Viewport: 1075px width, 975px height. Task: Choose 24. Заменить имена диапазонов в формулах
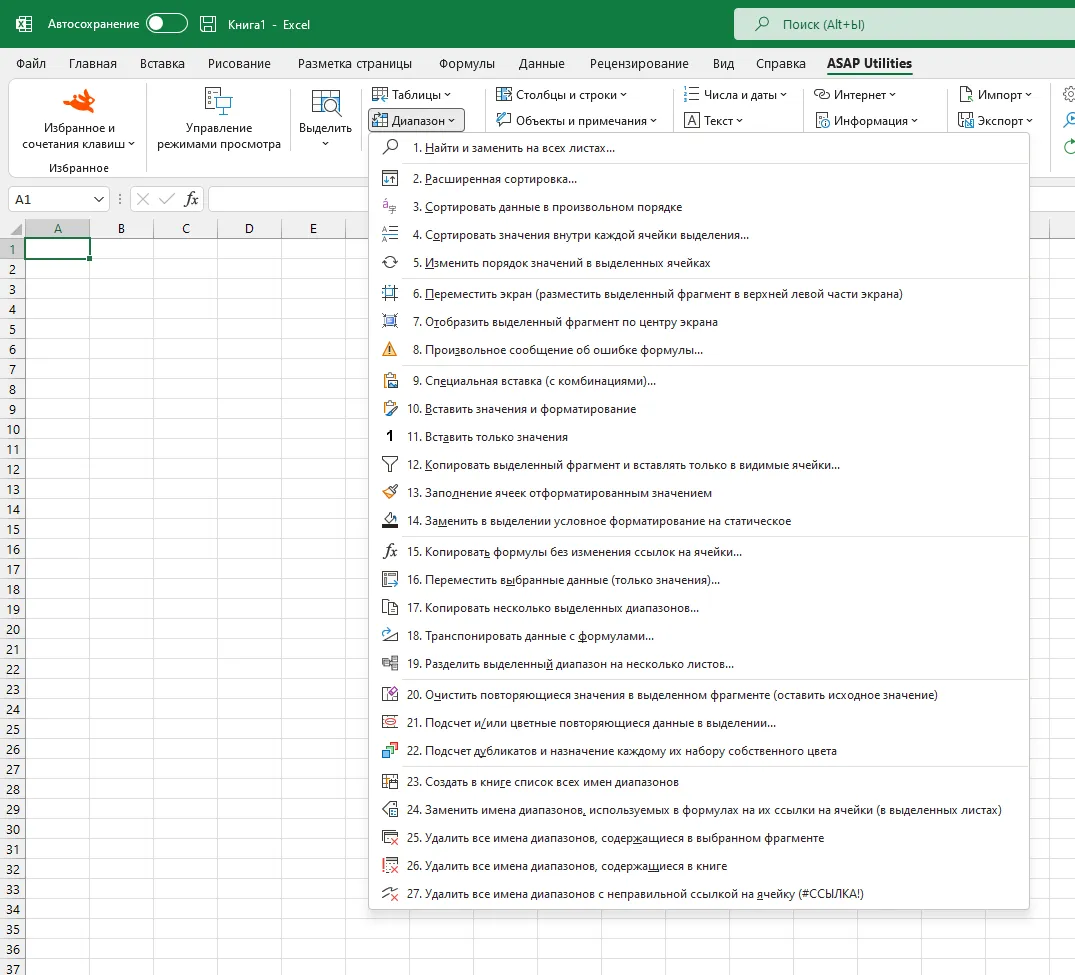point(699,810)
